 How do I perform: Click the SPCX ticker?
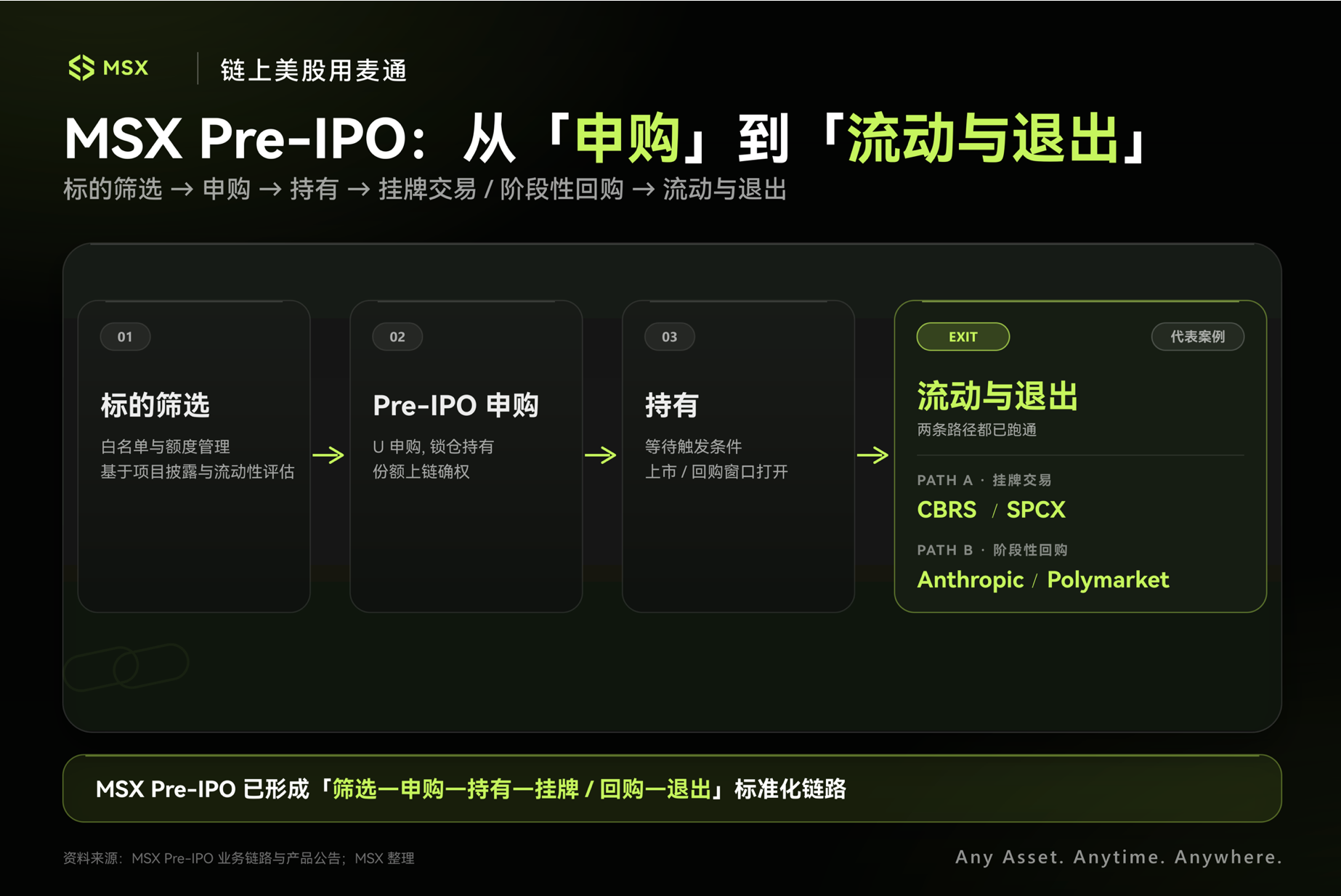pyautogui.click(x=1036, y=510)
